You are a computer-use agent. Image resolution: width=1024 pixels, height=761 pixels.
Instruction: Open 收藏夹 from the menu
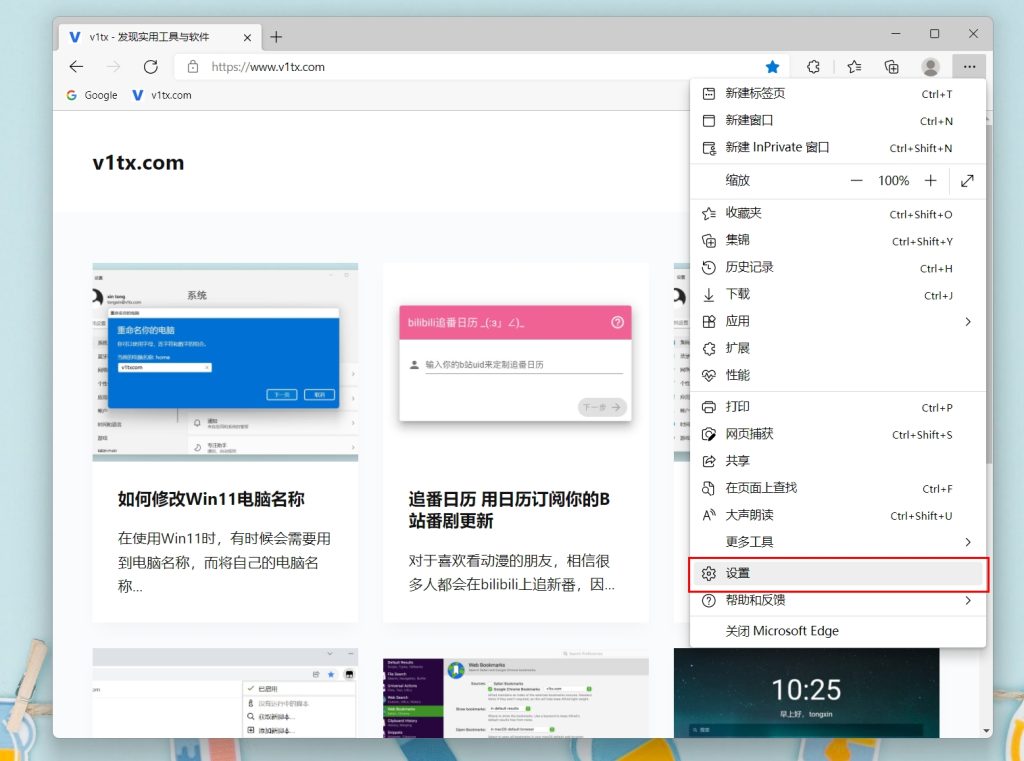click(838, 214)
